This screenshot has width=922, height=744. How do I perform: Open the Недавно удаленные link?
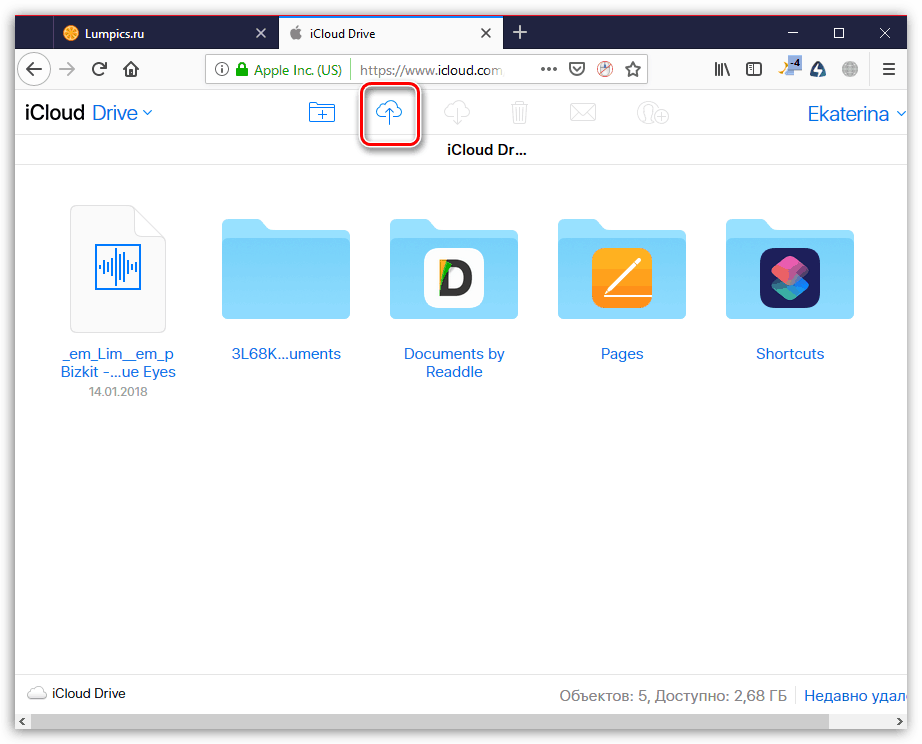point(855,694)
